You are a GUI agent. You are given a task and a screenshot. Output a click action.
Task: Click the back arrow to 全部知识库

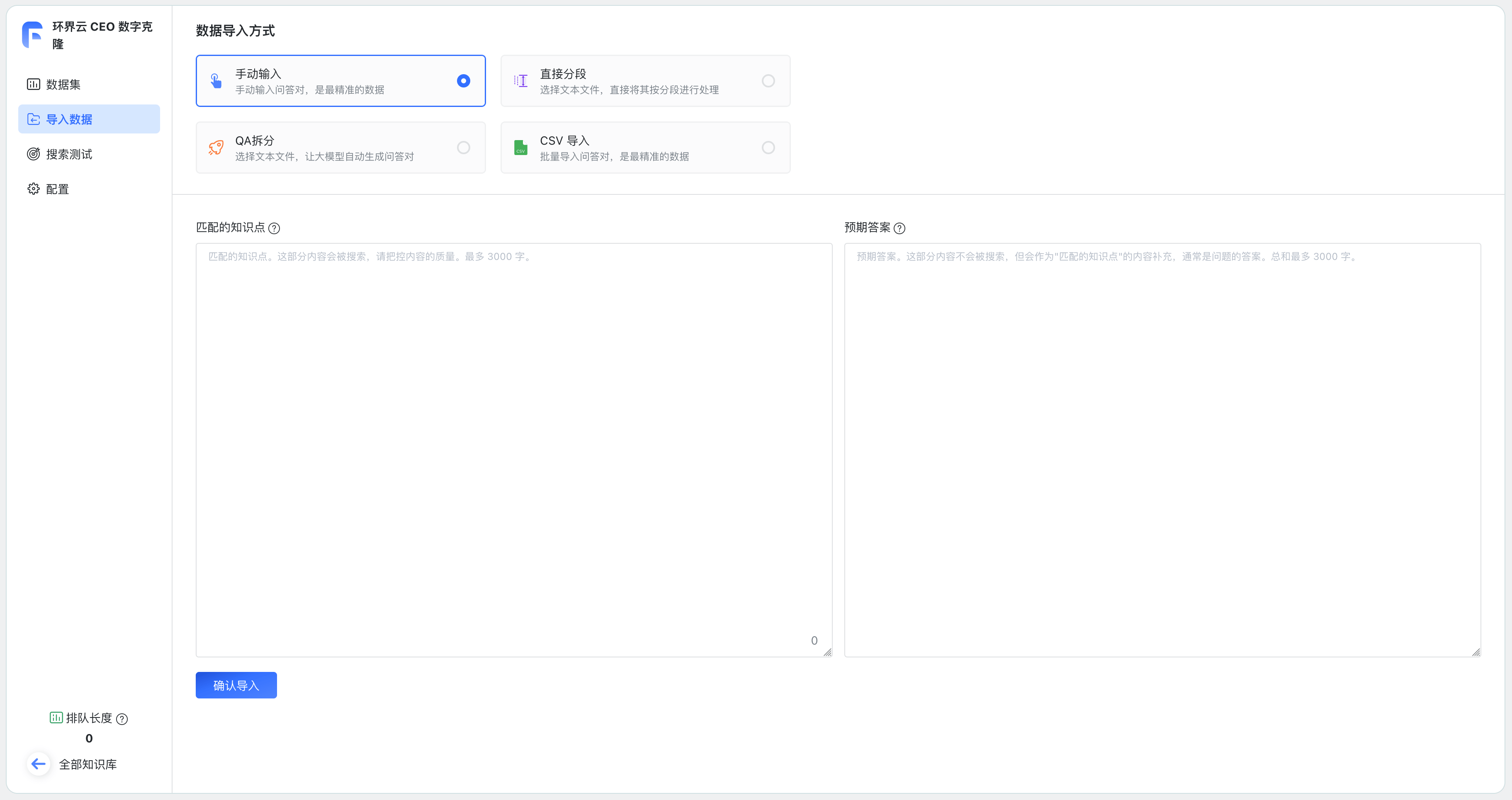point(39,764)
